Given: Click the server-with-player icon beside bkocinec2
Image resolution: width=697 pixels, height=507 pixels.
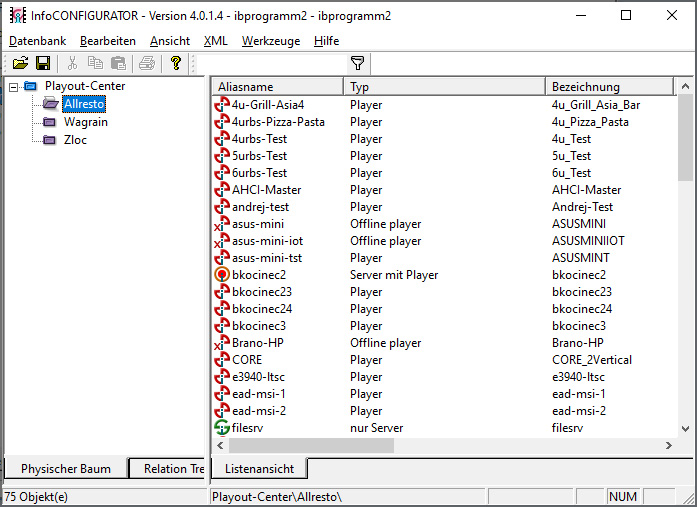Looking at the screenshot, I should (x=222, y=275).
